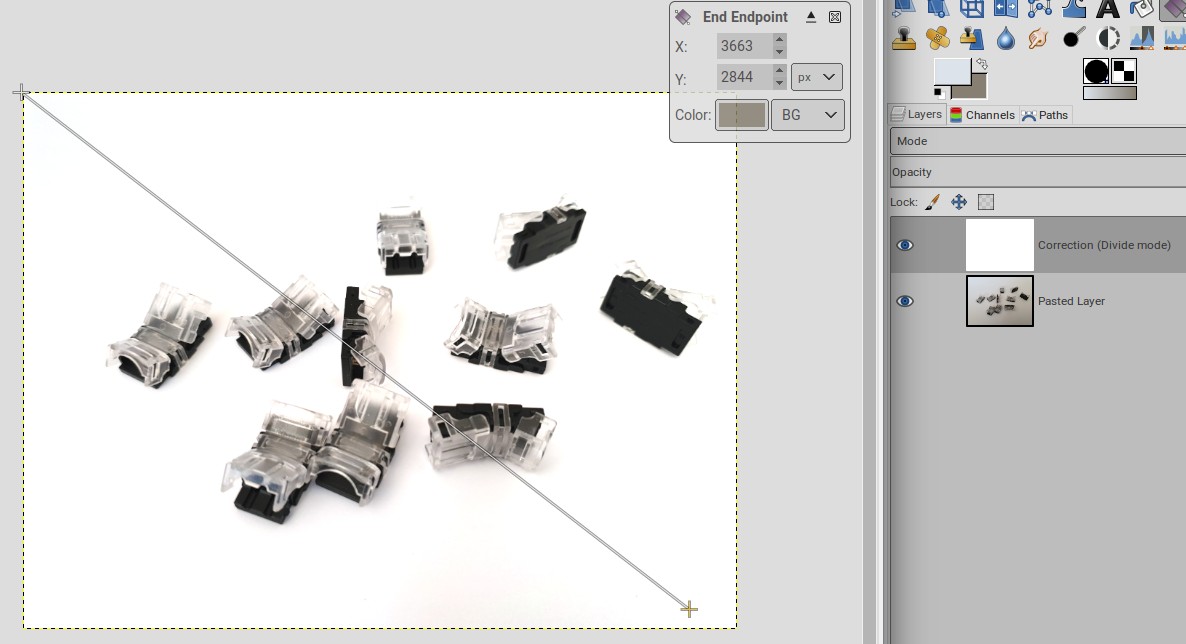Image resolution: width=1186 pixels, height=644 pixels.
Task: Detach the End Endpoint dialog
Action: (811, 17)
